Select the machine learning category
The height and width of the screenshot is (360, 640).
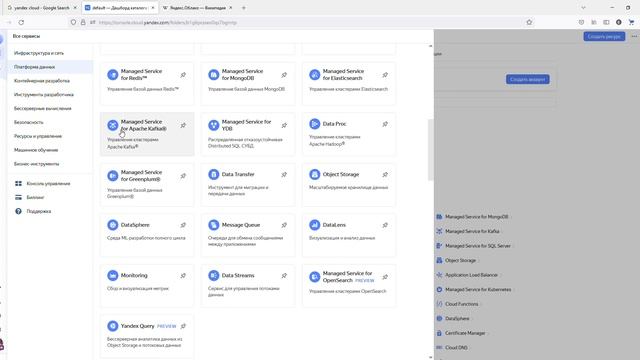(x=36, y=150)
